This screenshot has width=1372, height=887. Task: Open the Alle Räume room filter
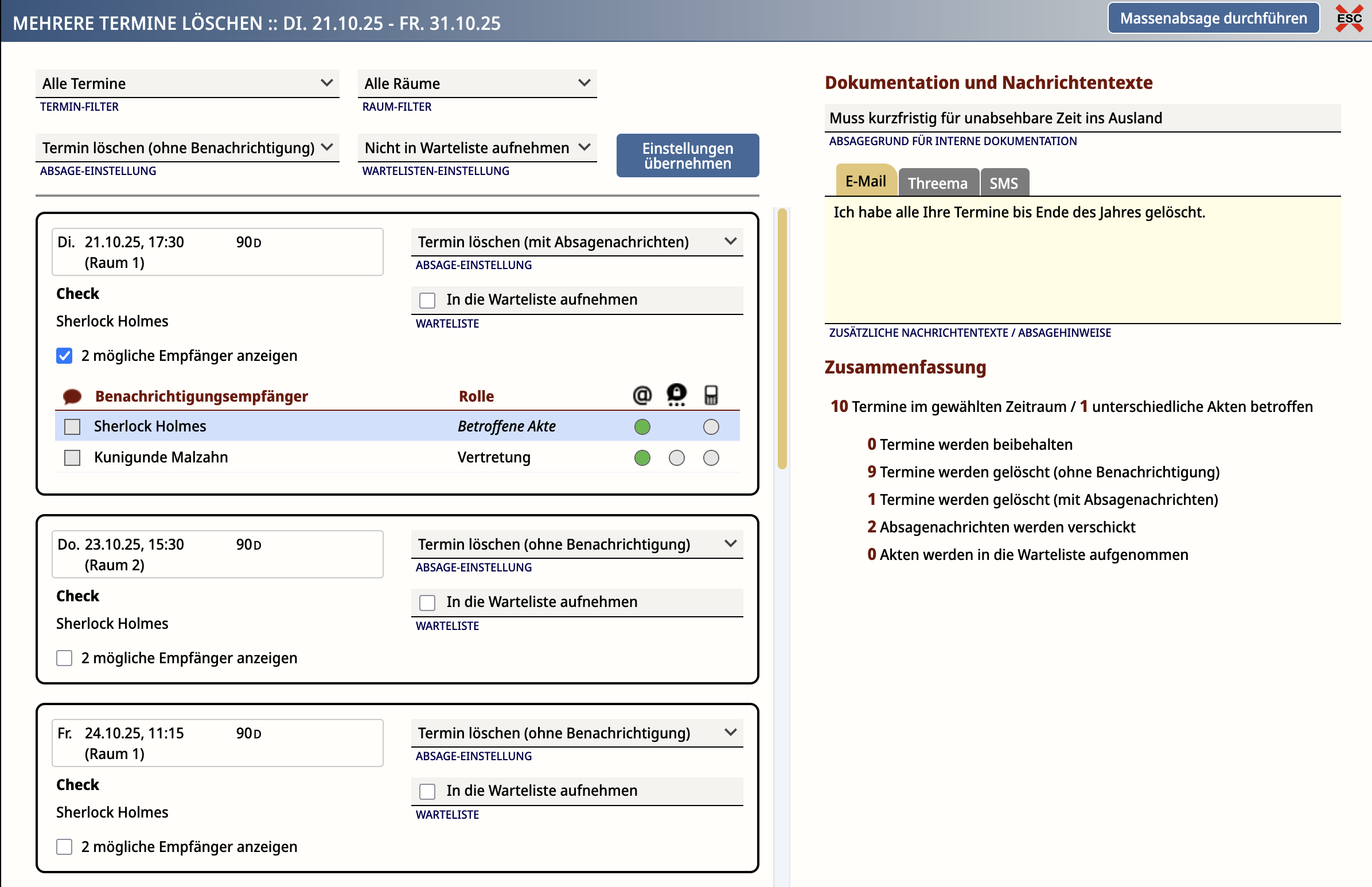click(x=477, y=84)
